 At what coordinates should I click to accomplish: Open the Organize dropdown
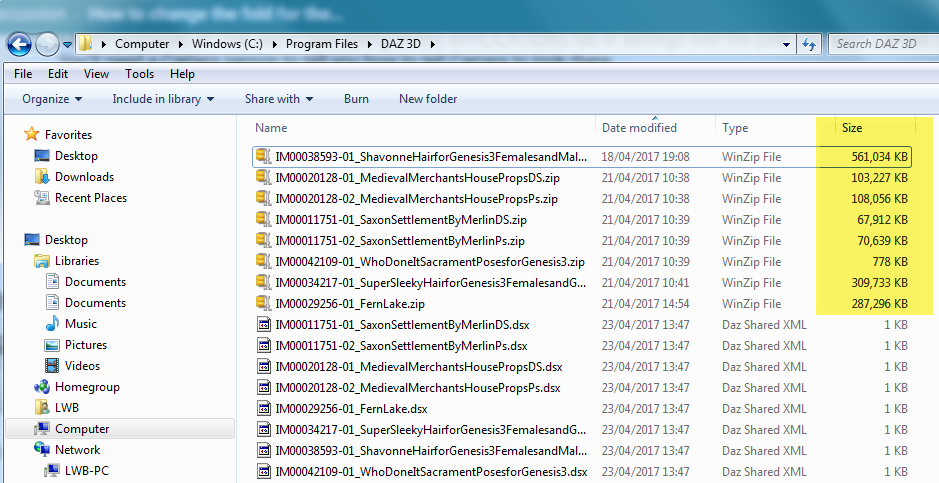[52, 99]
